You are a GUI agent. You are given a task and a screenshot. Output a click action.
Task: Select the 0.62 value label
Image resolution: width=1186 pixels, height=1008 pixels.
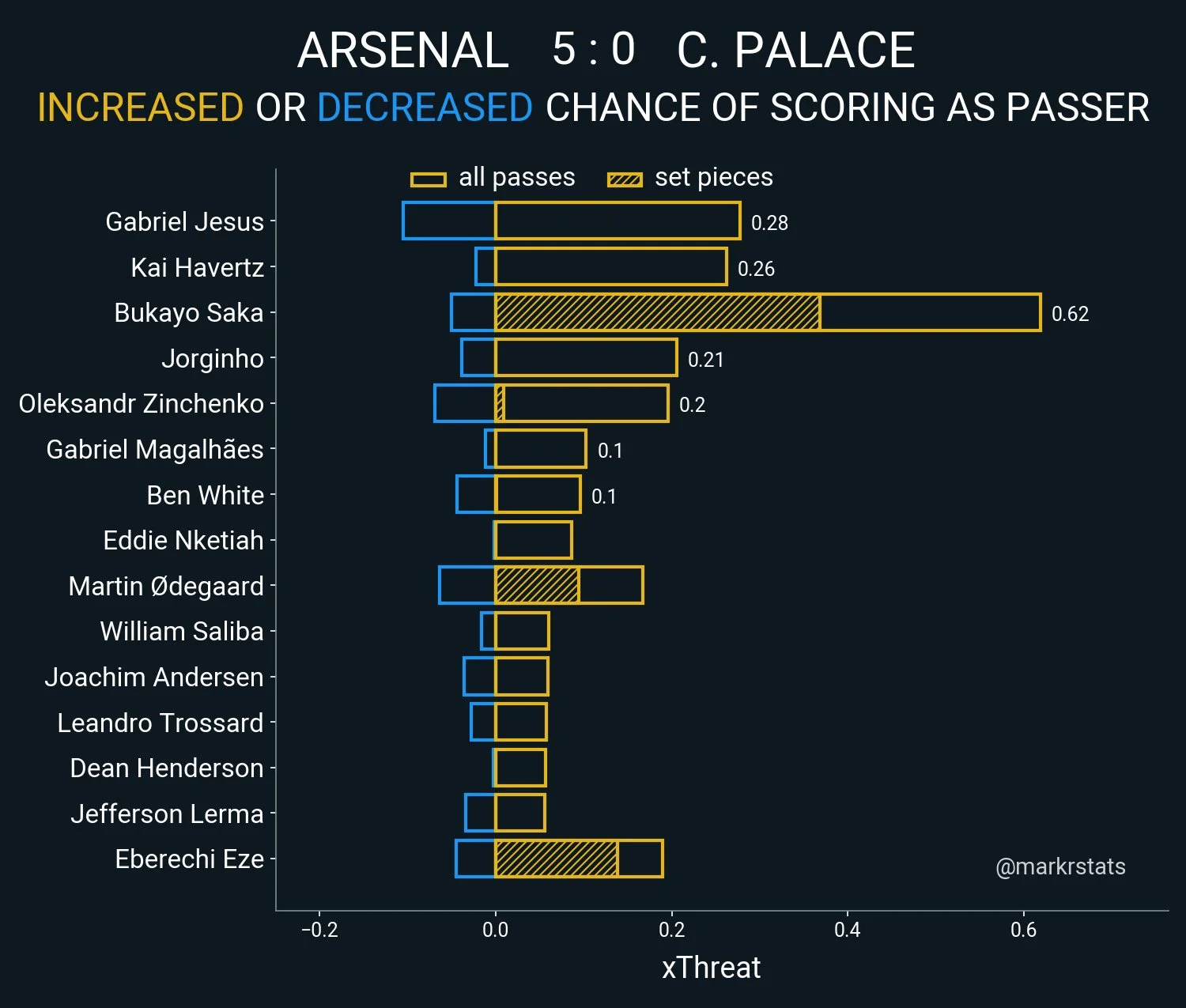[x=1070, y=314]
